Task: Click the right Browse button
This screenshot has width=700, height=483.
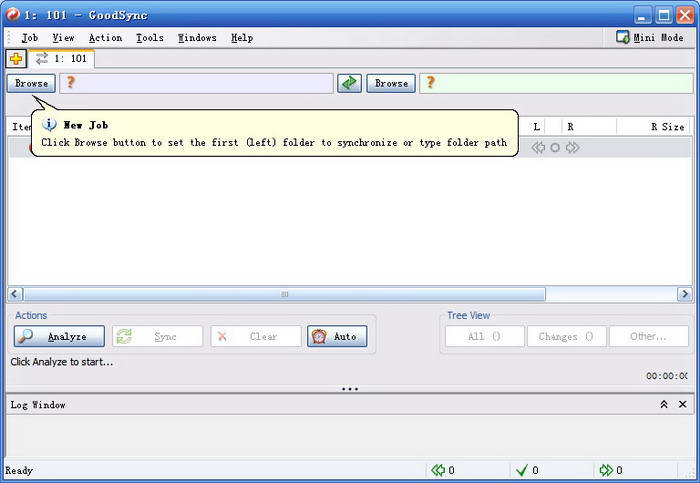Action: point(391,83)
